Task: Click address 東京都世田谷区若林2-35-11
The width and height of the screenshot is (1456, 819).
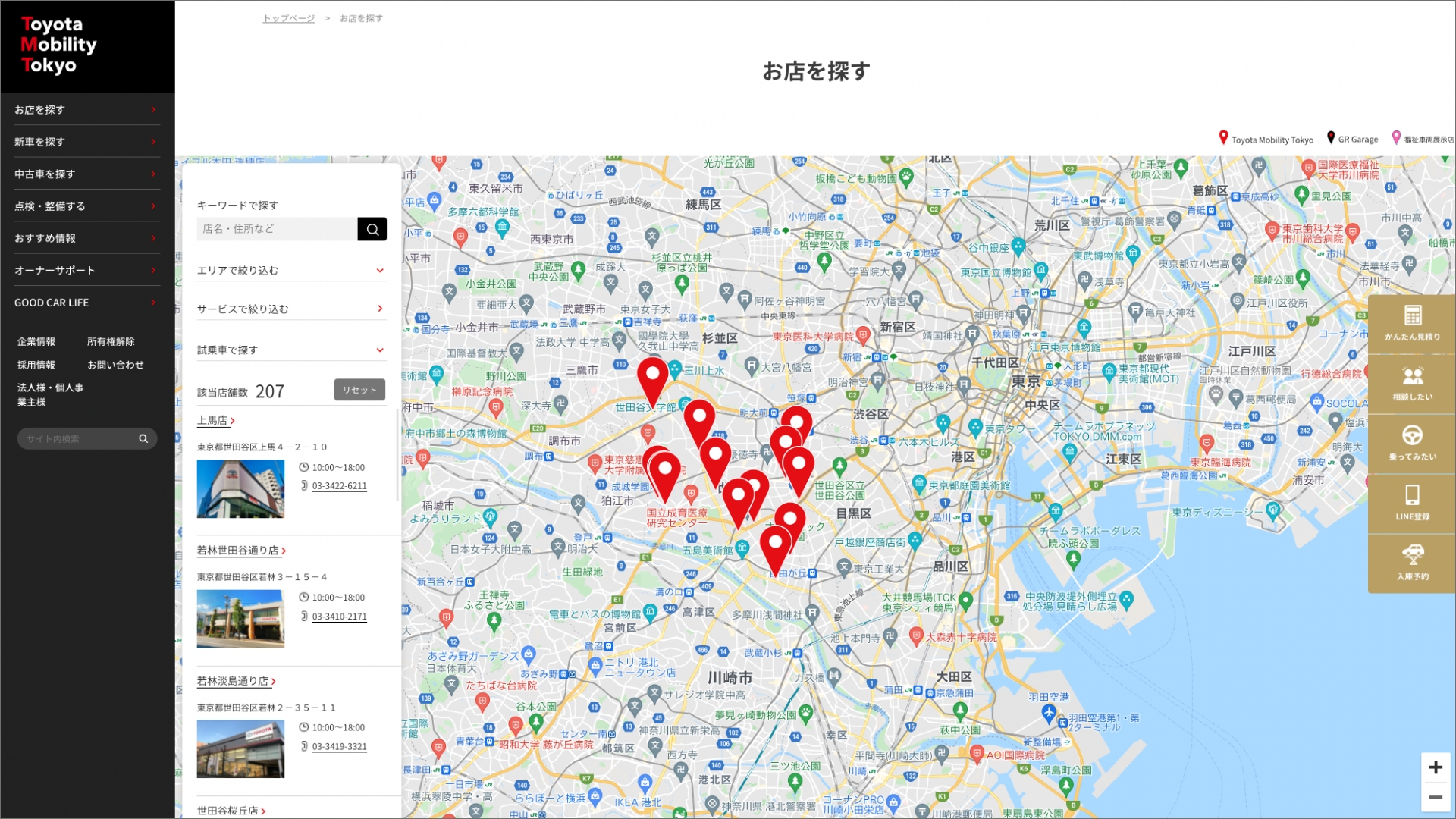Action: (x=266, y=708)
